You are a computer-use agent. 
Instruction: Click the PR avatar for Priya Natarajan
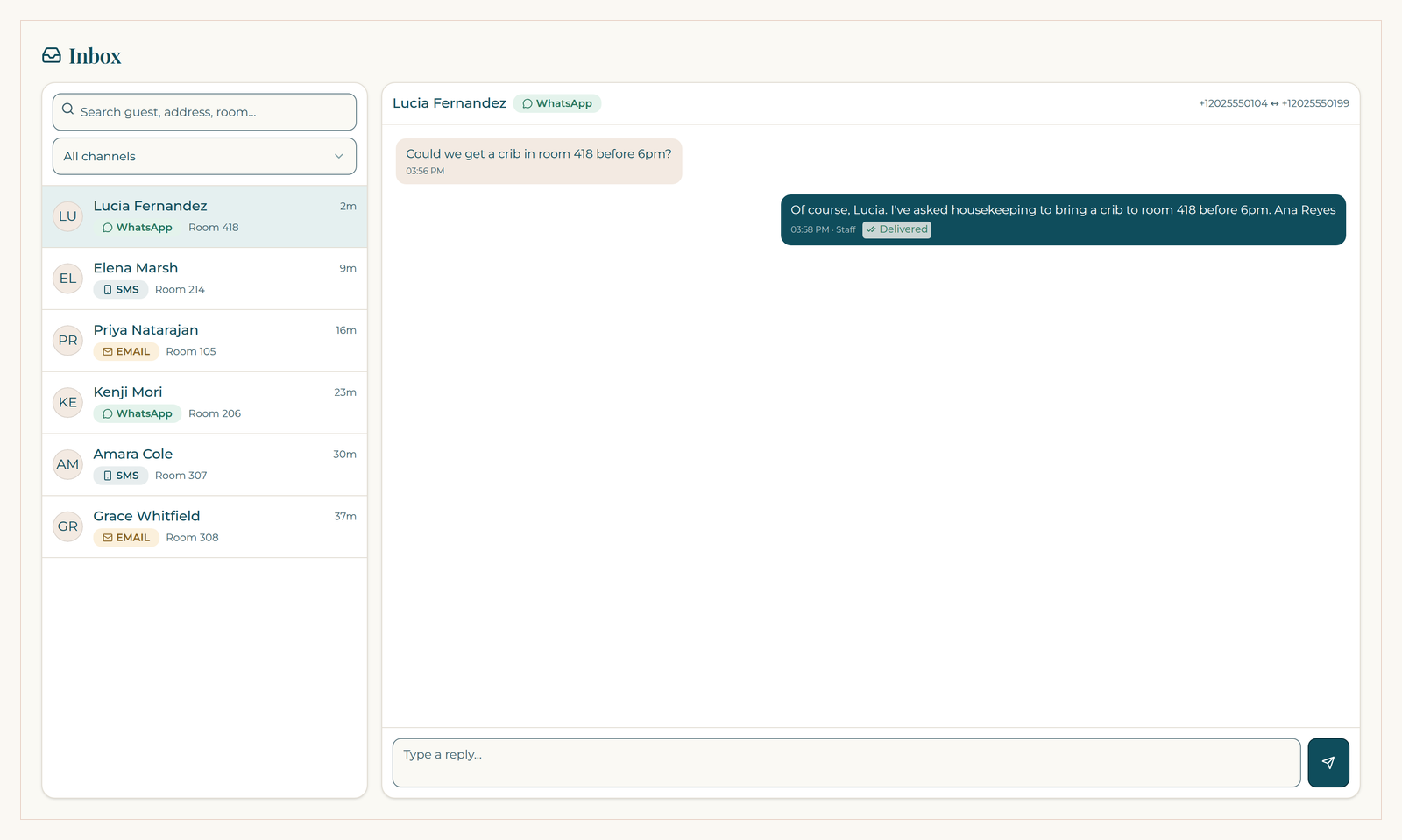(67, 341)
